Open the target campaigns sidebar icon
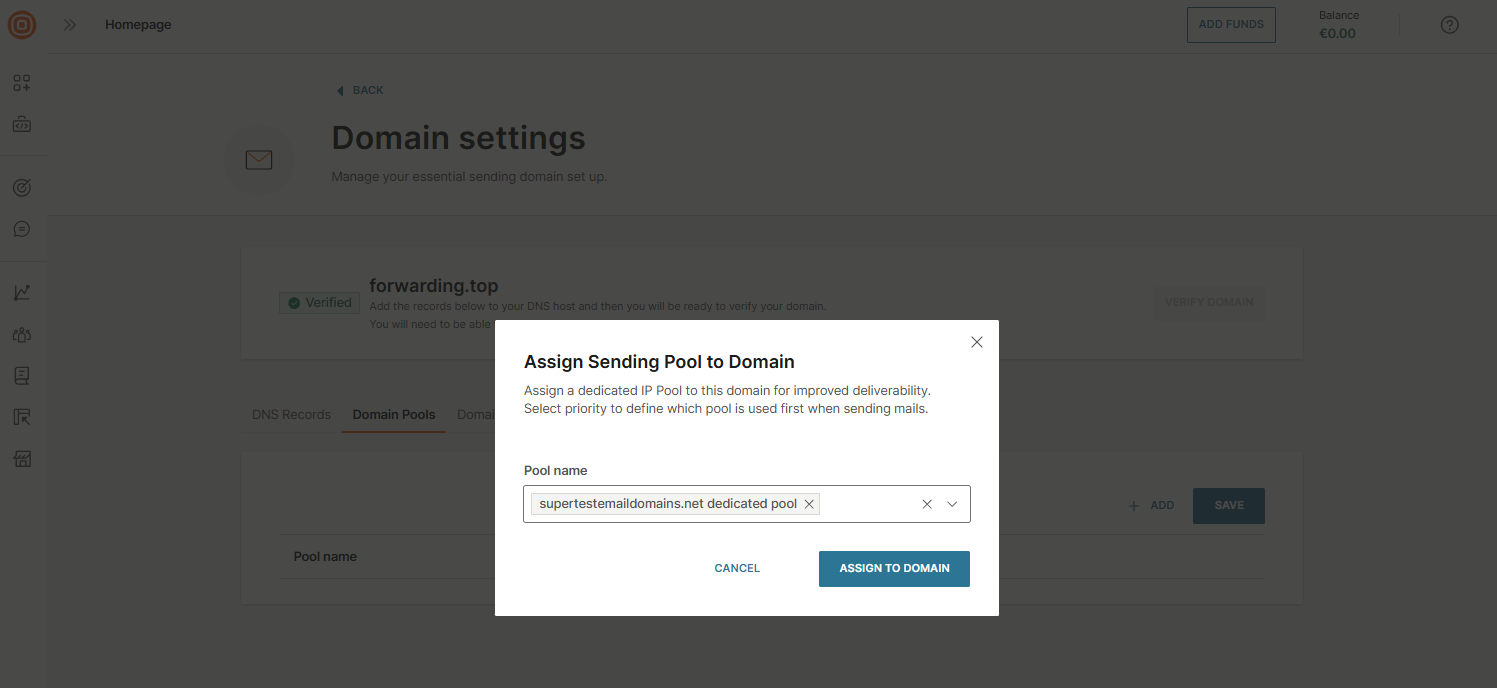1497x688 pixels. point(22,187)
